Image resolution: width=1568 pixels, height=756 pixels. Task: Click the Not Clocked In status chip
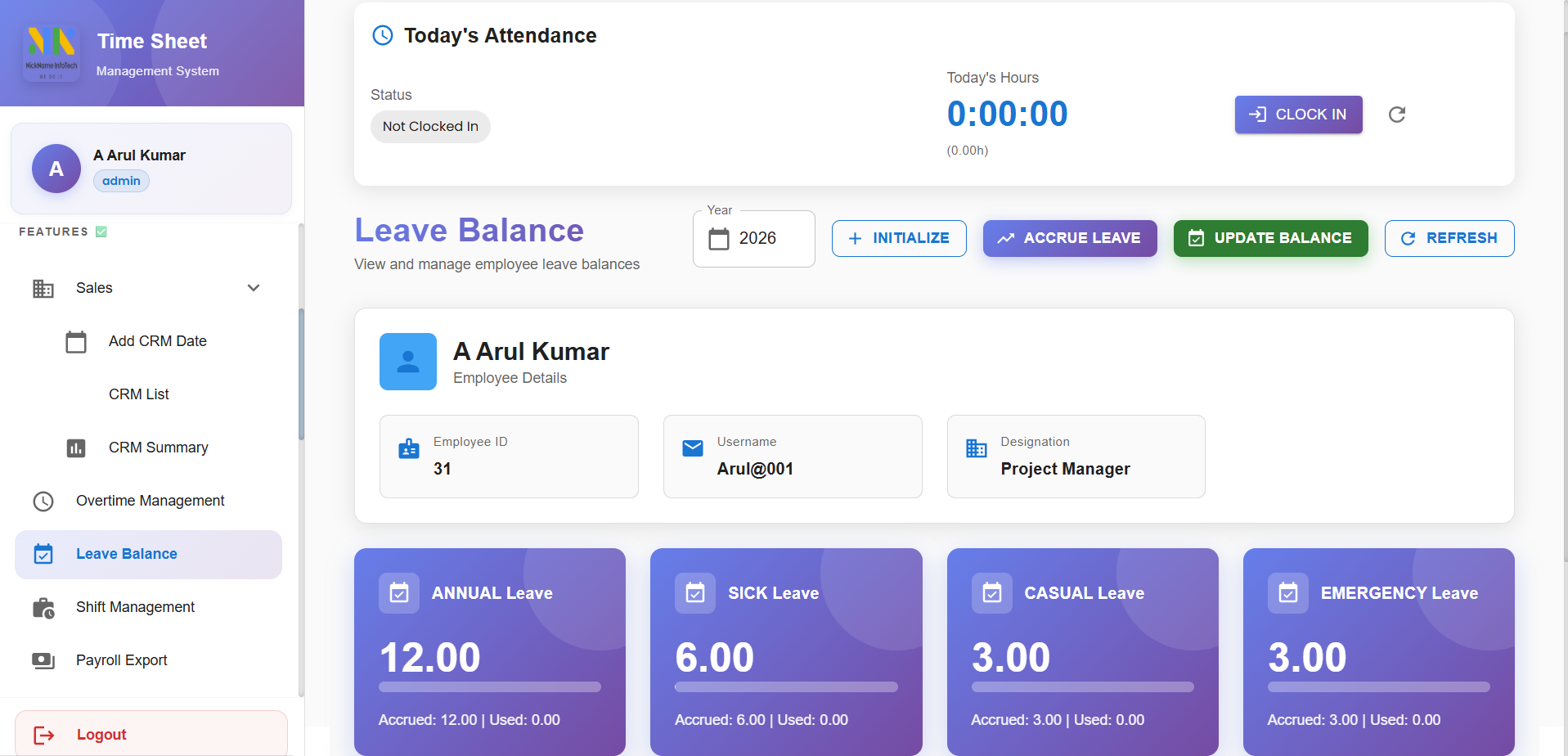point(430,126)
